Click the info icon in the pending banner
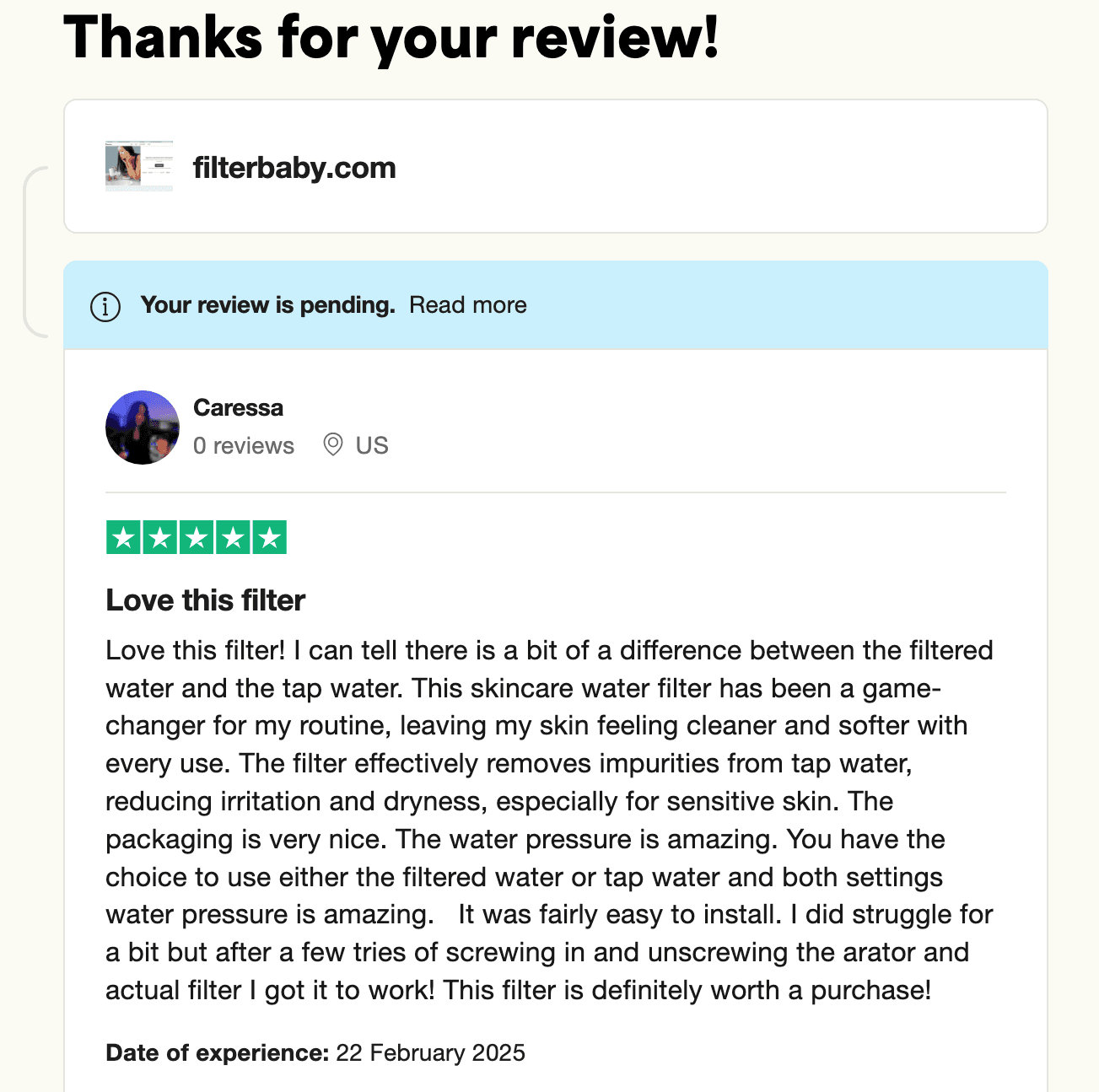Image resolution: width=1099 pixels, height=1092 pixels. point(105,306)
